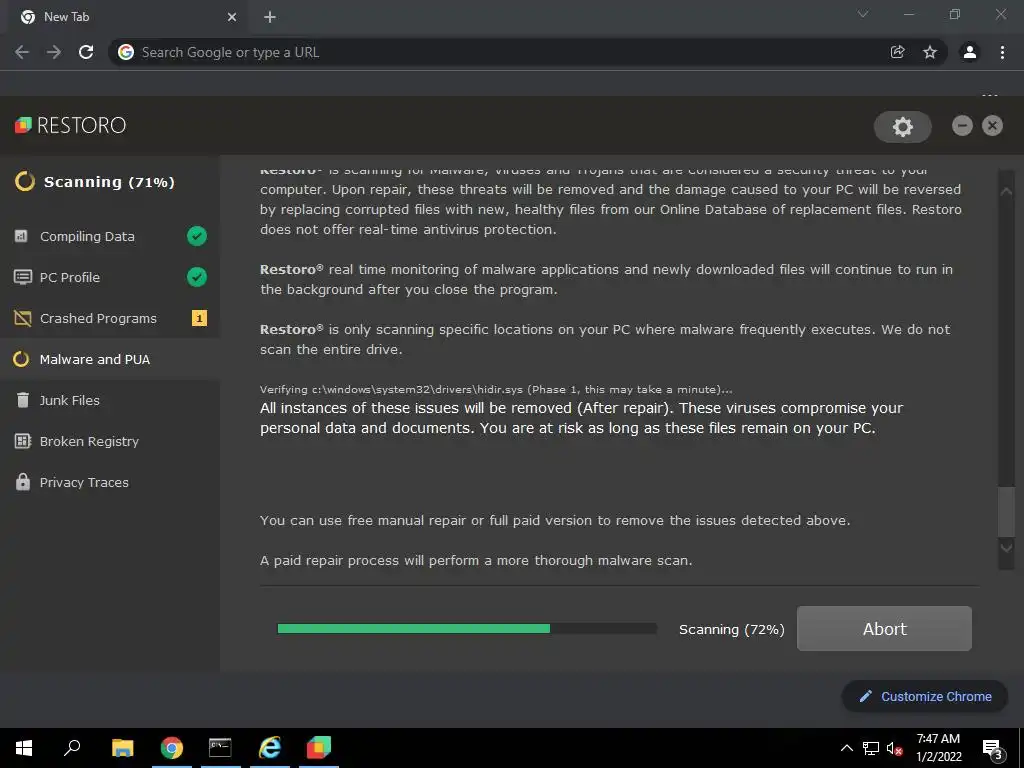Select Compiling Data in sidebar
This screenshot has width=1024, height=768.
click(110, 236)
